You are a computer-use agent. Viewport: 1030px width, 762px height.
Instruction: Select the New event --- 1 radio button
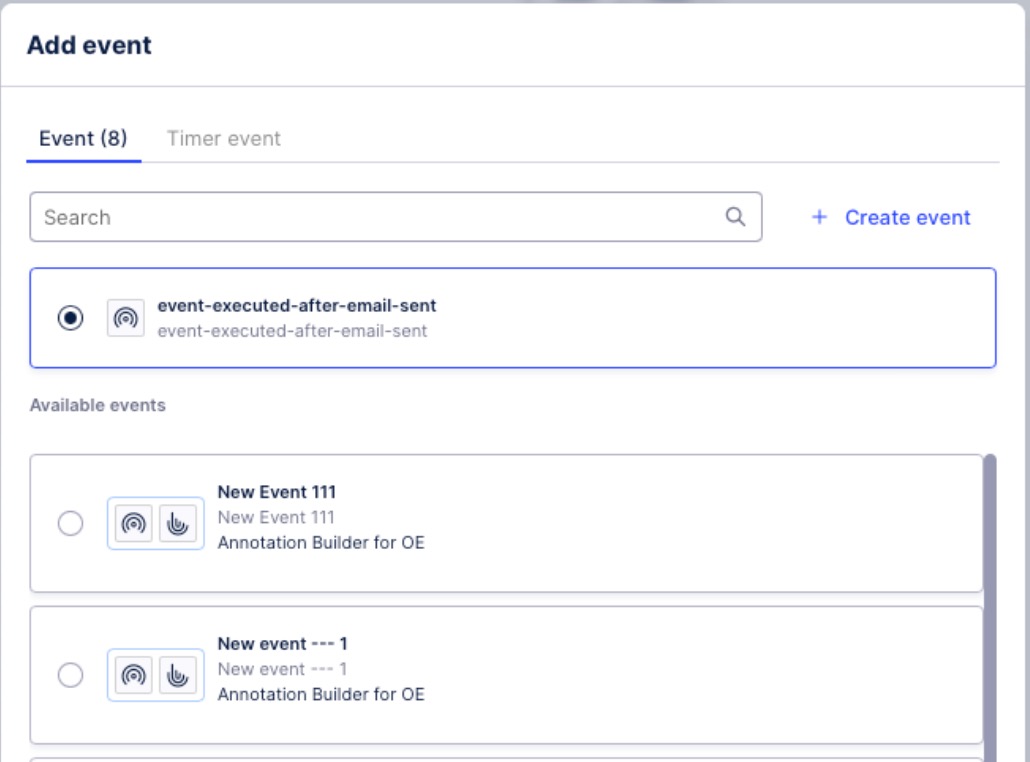[x=71, y=676]
